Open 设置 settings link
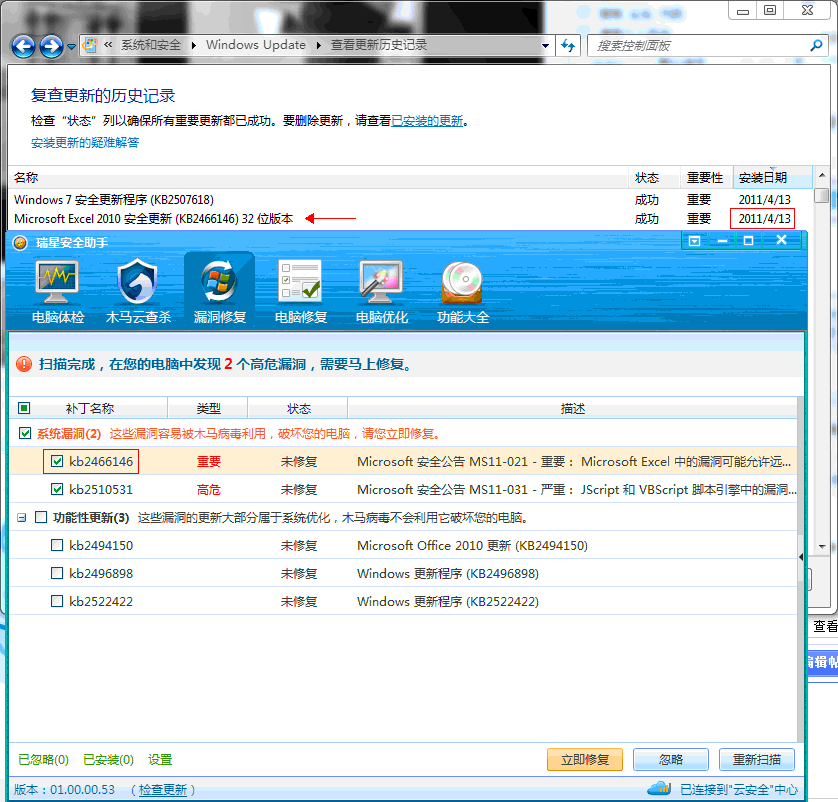The height and width of the screenshot is (802, 838). pyautogui.click(x=160, y=759)
